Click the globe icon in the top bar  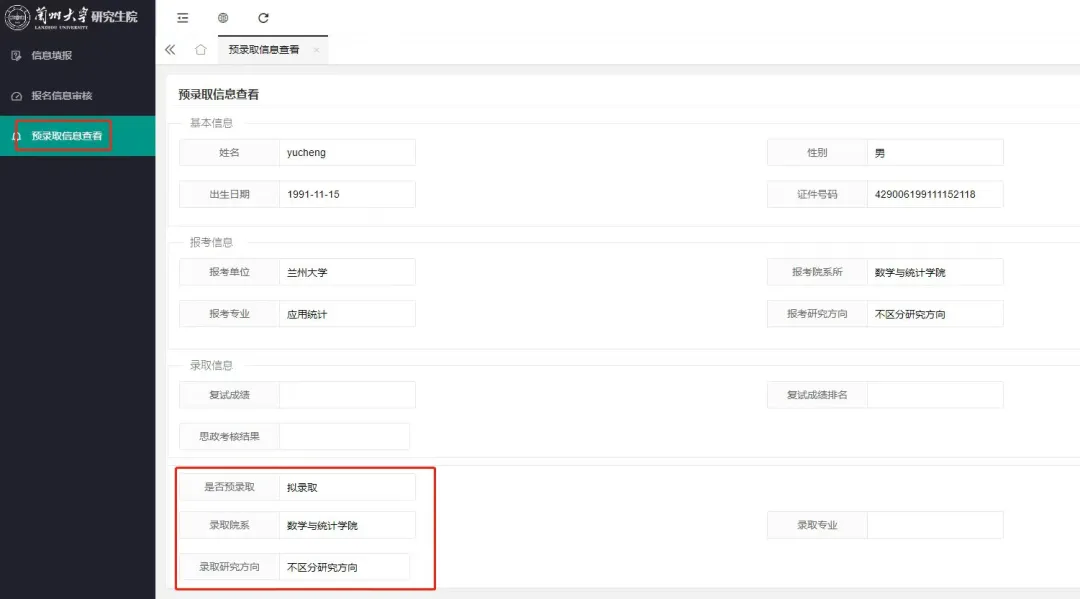[223, 18]
